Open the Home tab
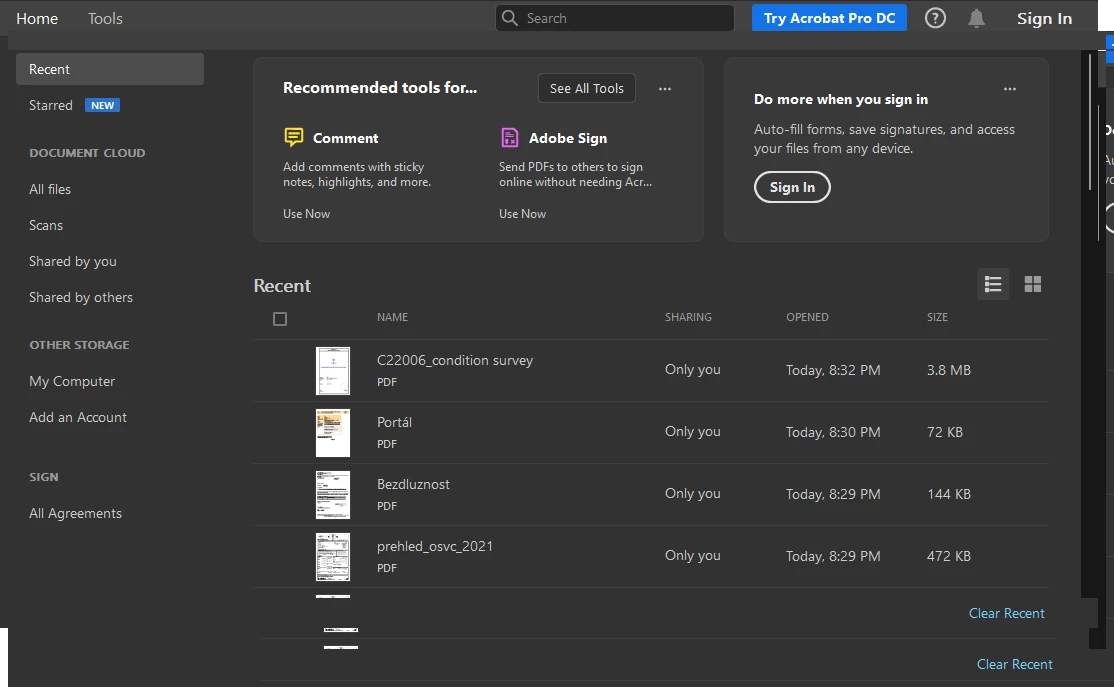Screen dimensions: 1114x687 (x=37, y=18)
